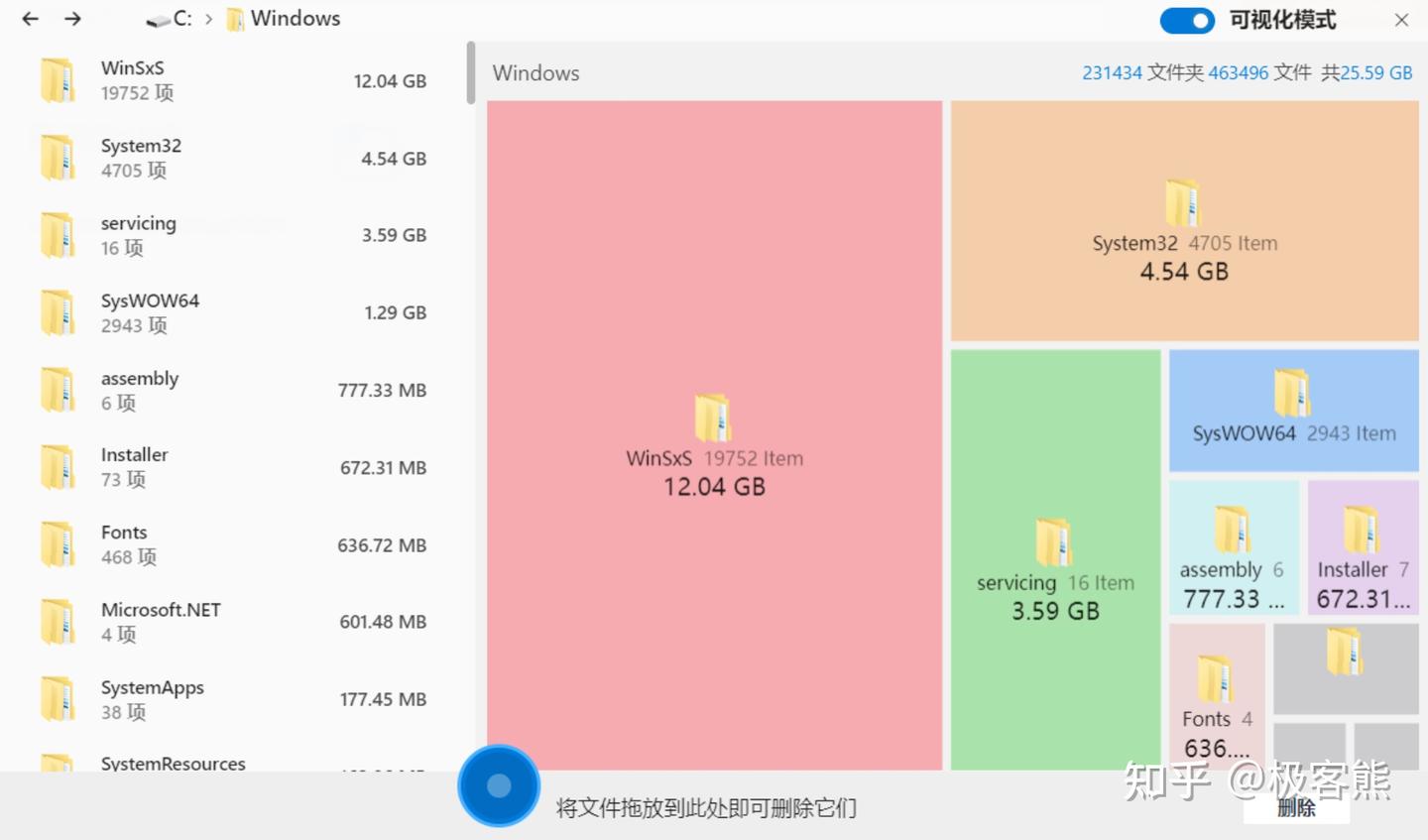The height and width of the screenshot is (840, 1428).
Task: Click the 删除 button
Action: [x=1296, y=808]
